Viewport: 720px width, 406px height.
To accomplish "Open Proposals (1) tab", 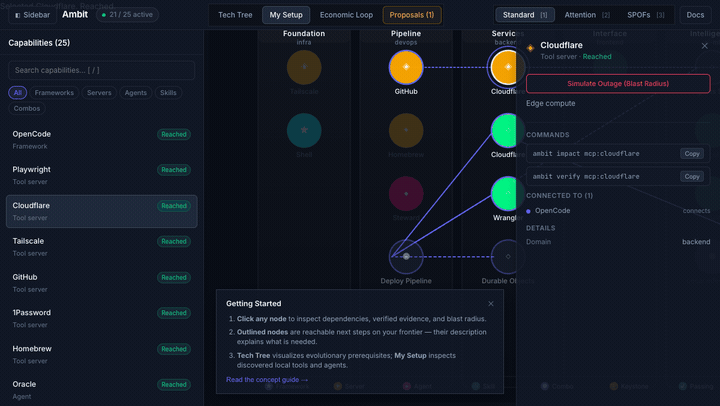I will [x=411, y=15].
